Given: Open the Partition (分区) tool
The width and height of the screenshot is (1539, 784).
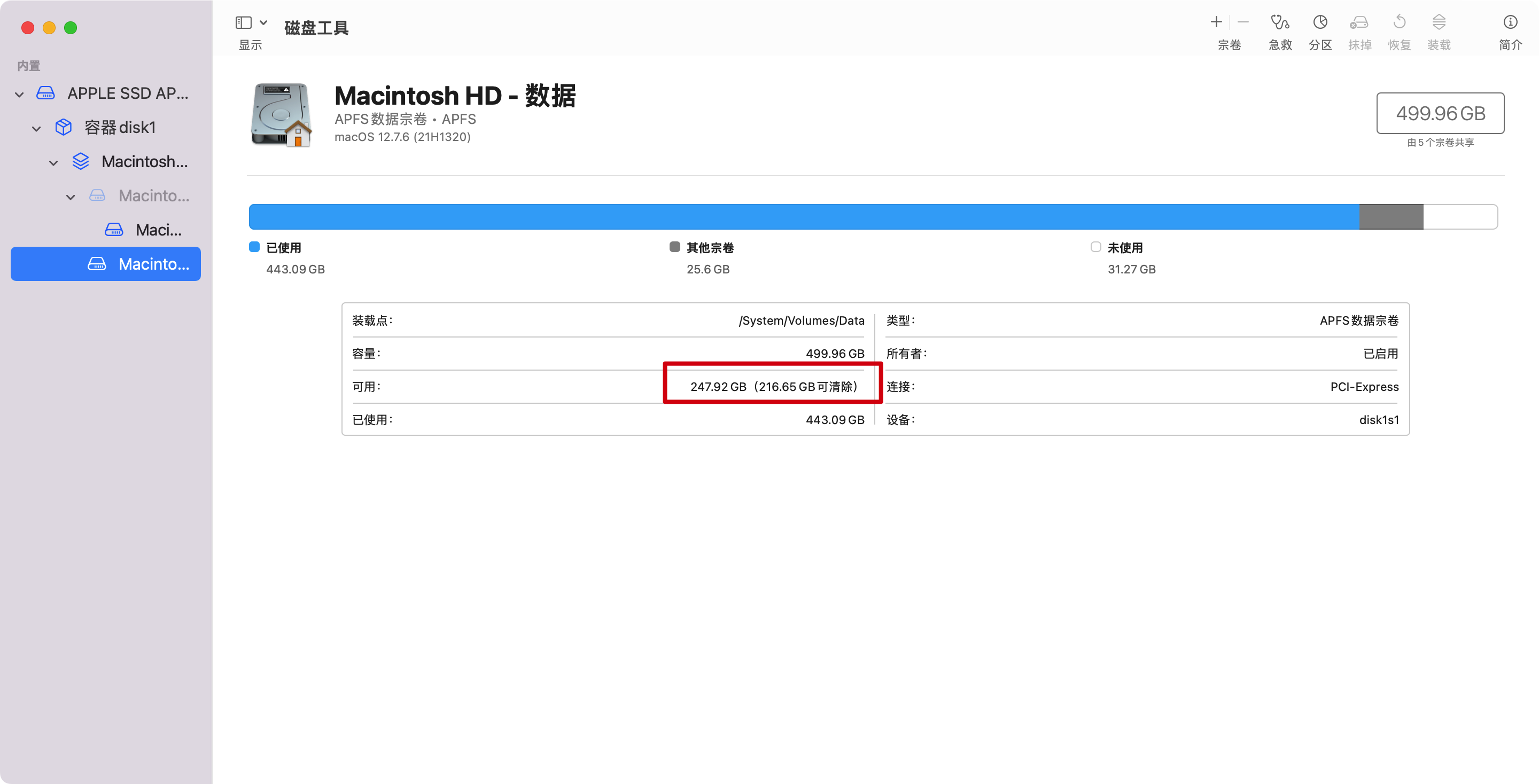Looking at the screenshot, I should pyautogui.click(x=1320, y=22).
